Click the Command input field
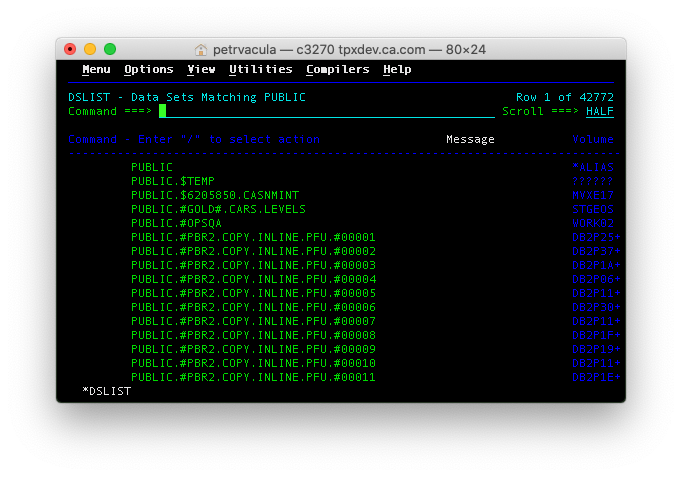This screenshot has height=477, width=682. (327, 111)
